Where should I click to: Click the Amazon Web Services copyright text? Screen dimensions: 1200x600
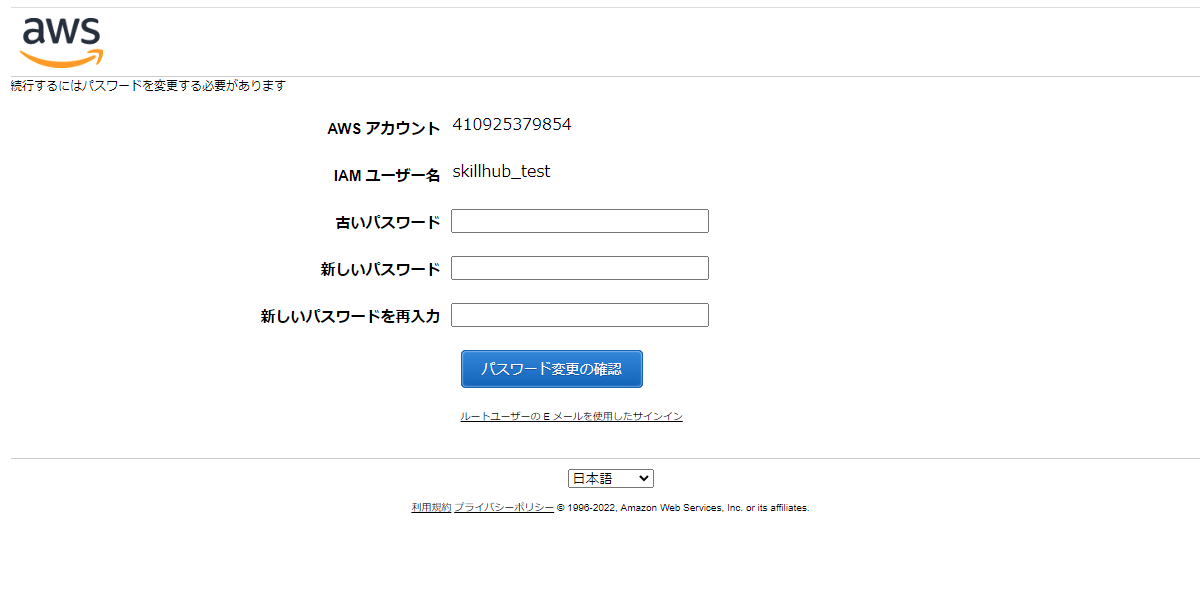click(x=683, y=508)
